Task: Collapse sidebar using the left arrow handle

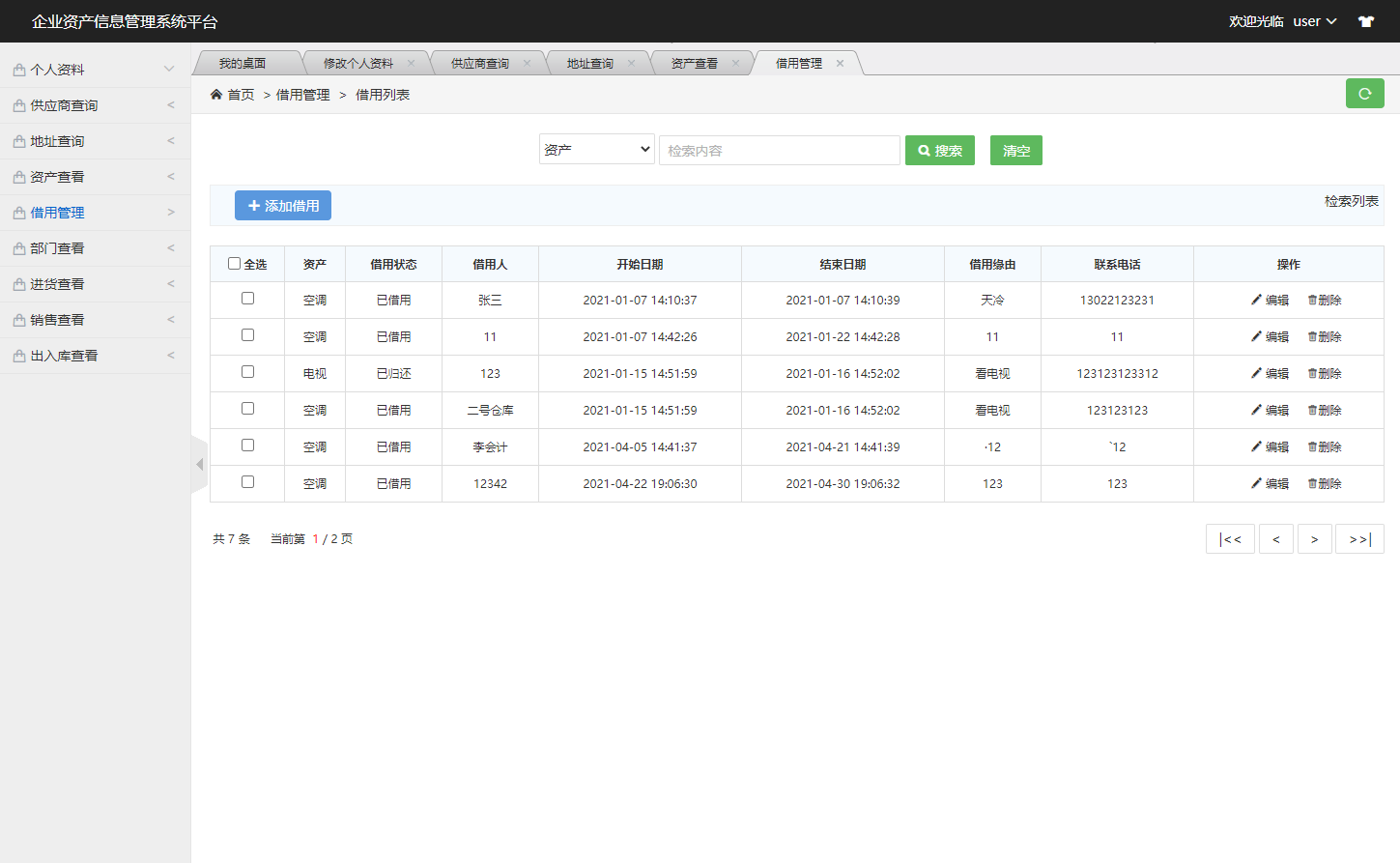Action: coord(199,465)
